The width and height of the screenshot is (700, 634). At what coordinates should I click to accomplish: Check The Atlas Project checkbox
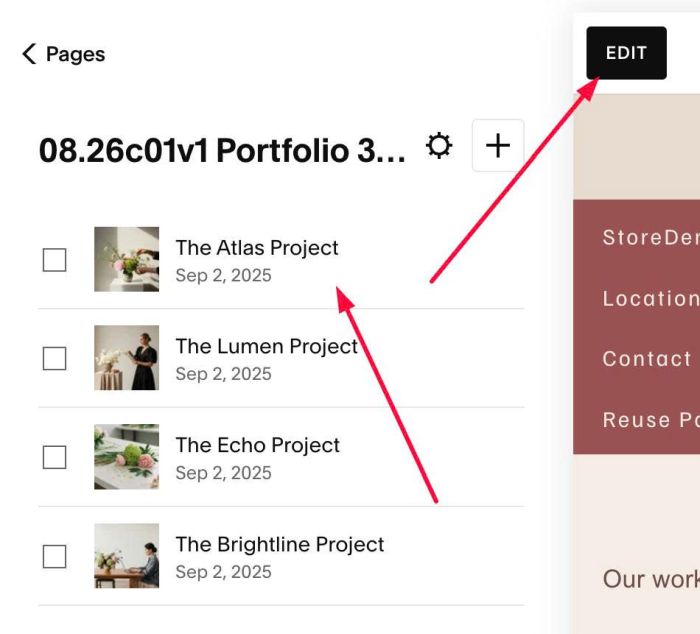coord(54,260)
